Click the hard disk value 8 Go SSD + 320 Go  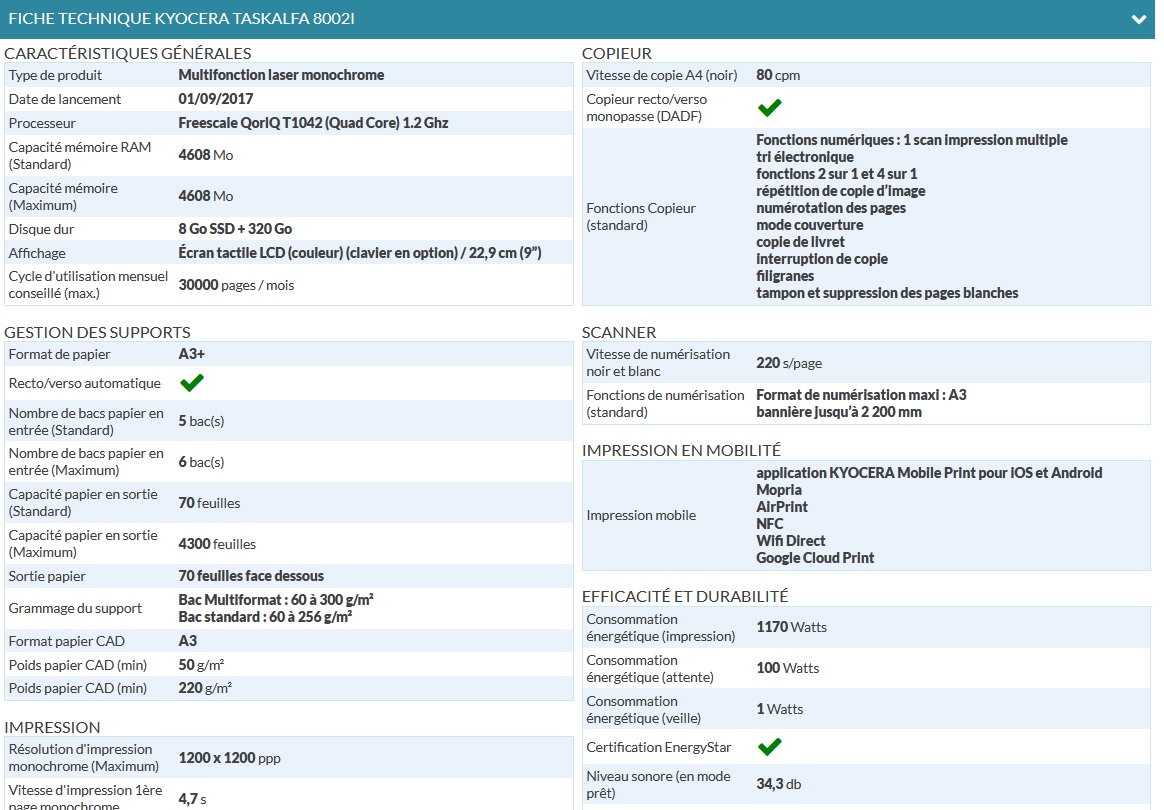click(235, 229)
